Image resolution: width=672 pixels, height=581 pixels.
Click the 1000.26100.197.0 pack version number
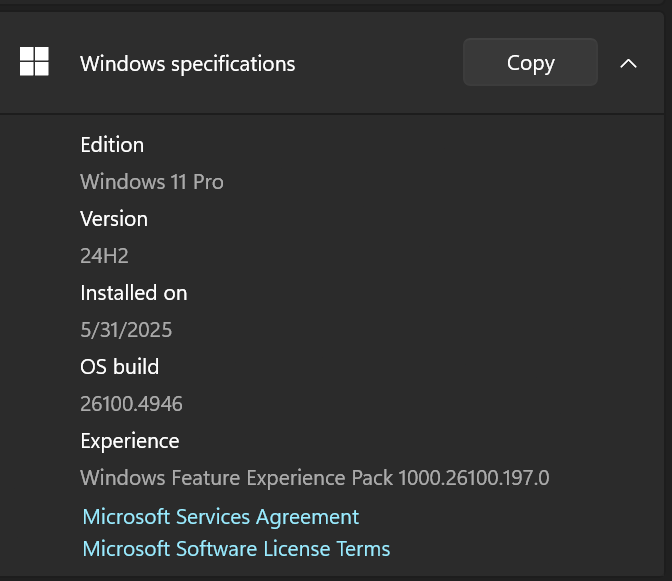[x=474, y=478]
